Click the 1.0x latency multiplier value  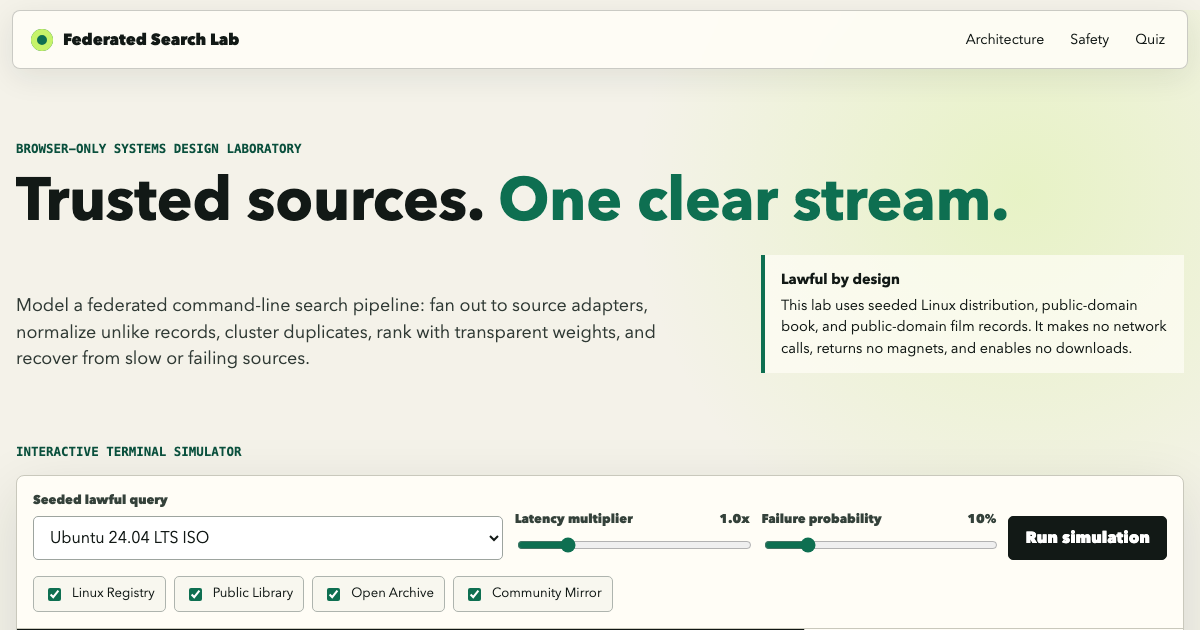(x=734, y=519)
